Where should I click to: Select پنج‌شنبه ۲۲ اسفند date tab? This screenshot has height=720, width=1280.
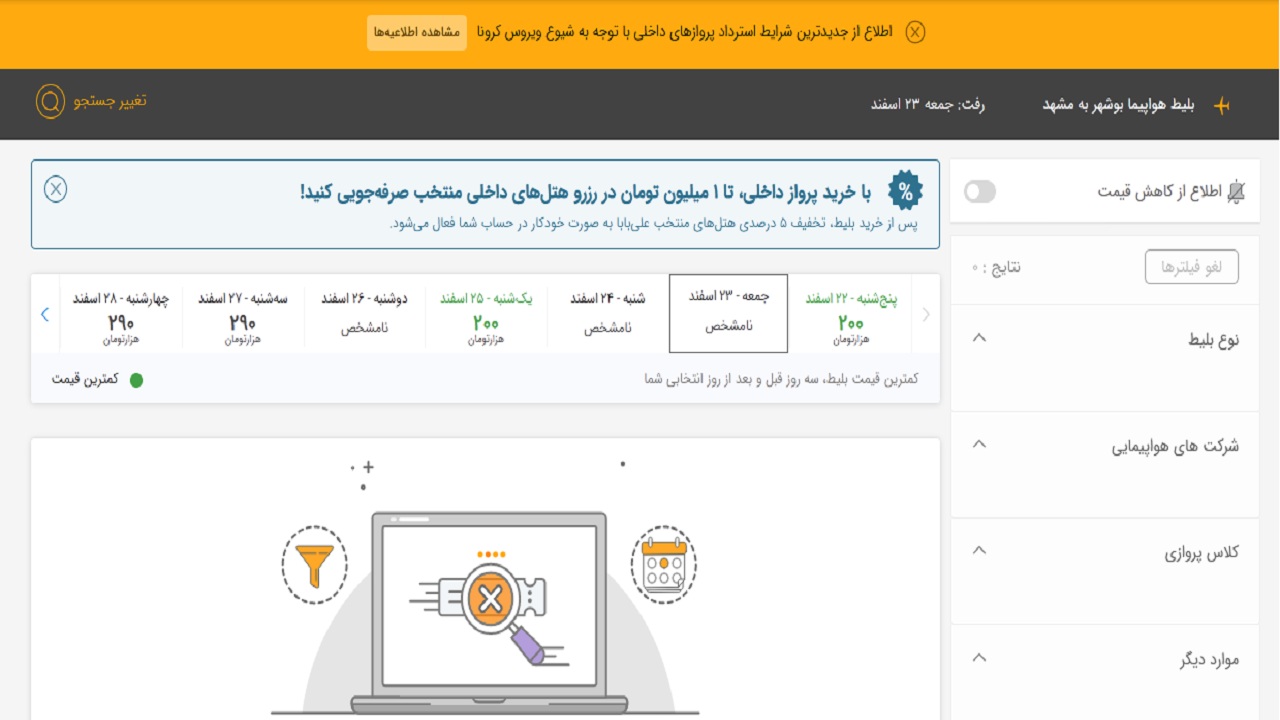(x=851, y=314)
